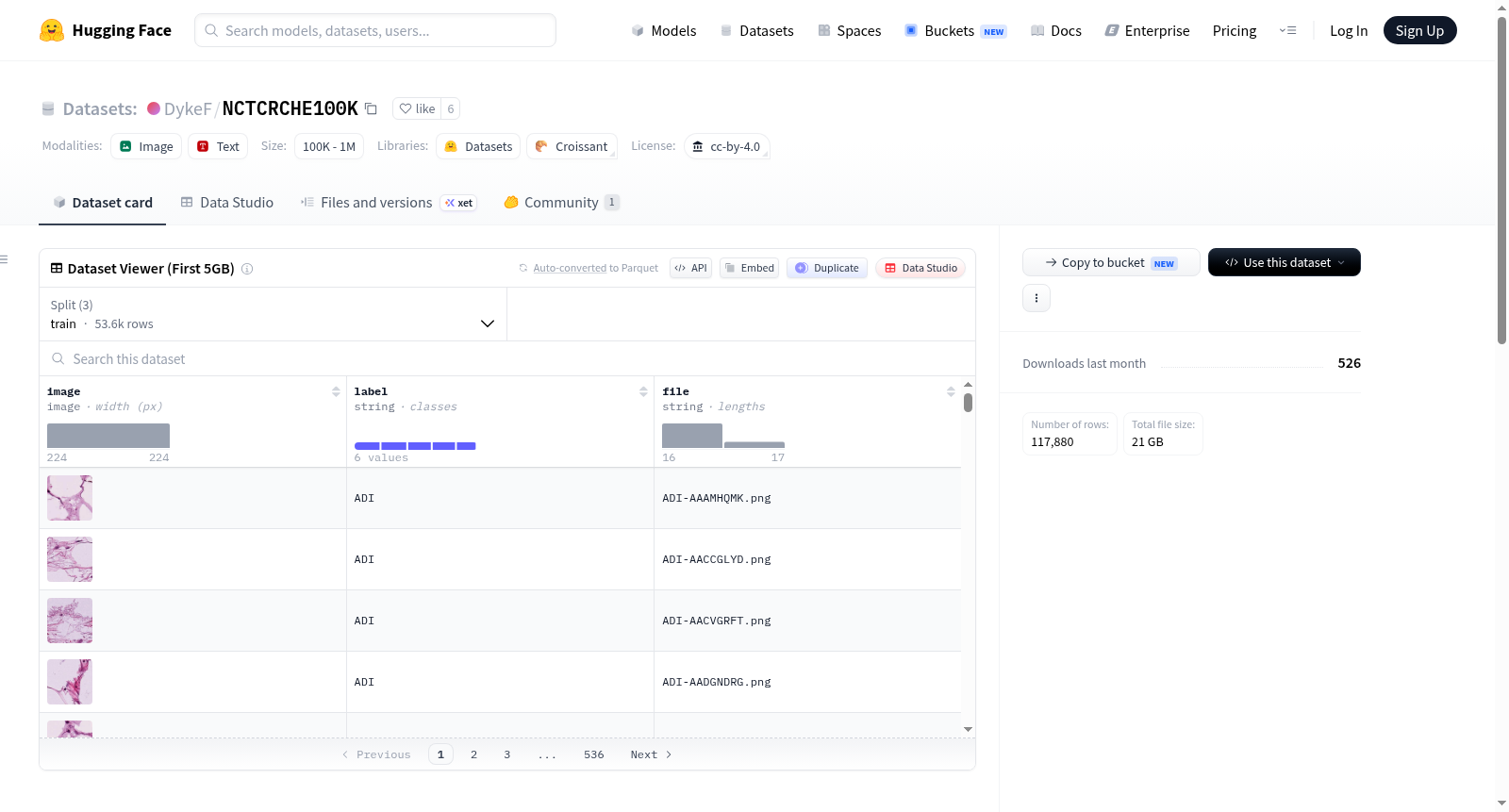Open Data Studio from viewer header
This screenshot has height=812, width=1509.
(920, 268)
